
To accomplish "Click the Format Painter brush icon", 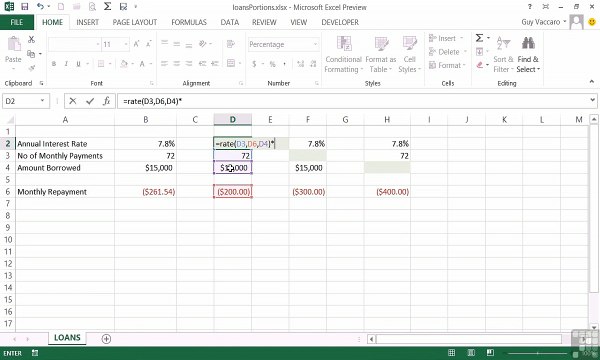I will (x=31, y=68).
